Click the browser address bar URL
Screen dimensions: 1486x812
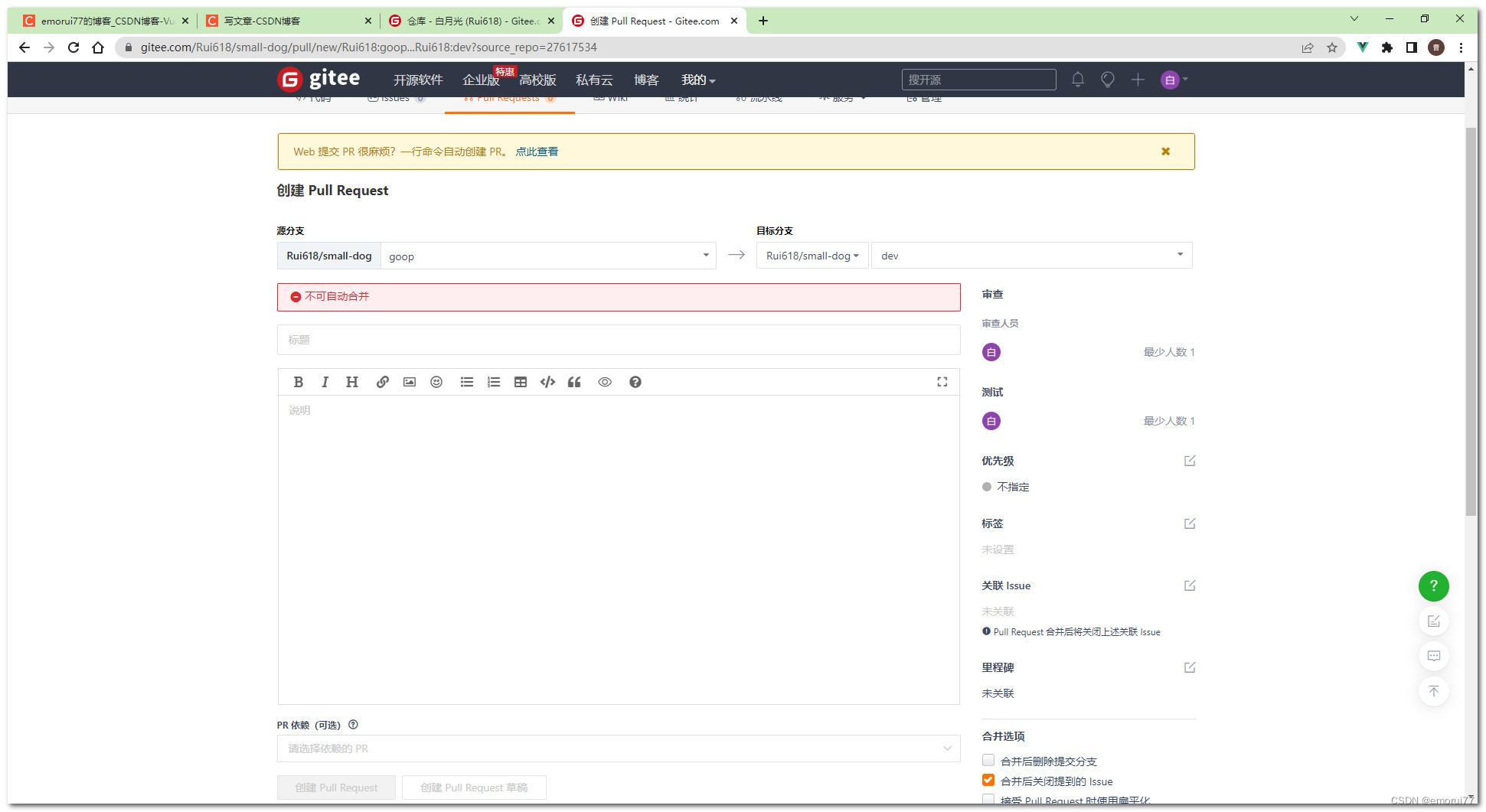pyautogui.click(x=368, y=47)
